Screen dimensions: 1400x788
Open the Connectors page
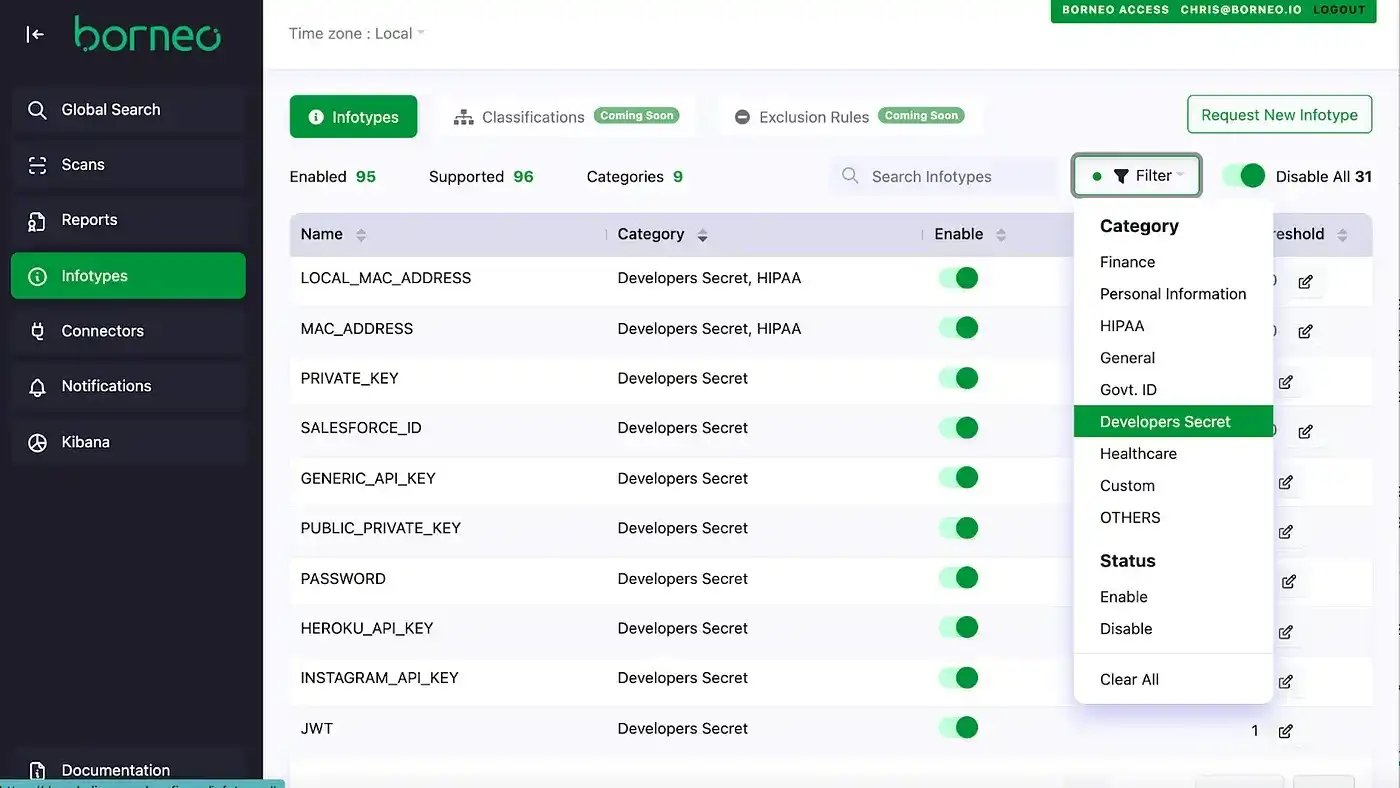(x=128, y=331)
